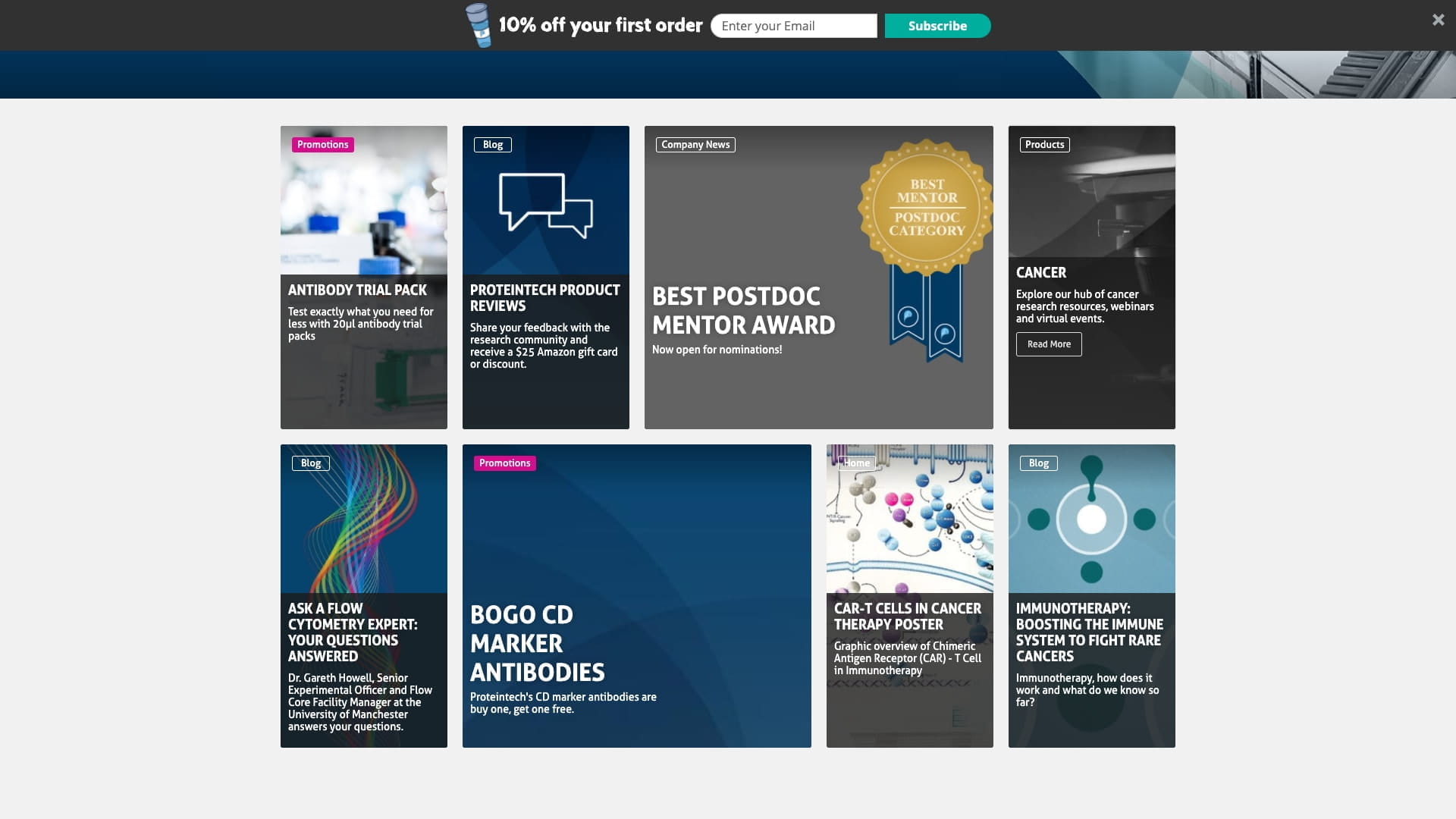Select the Blog tag on Immunotherapy card
1456x819 pixels.
(1039, 463)
